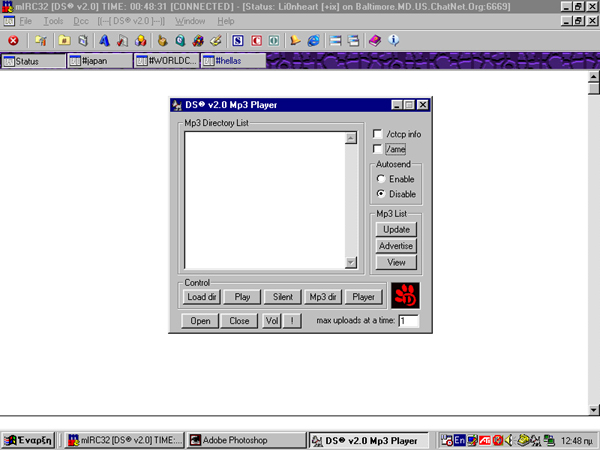Click the clock timer toolbar icon
This screenshot has height=450, width=600.
(x=180, y=41)
